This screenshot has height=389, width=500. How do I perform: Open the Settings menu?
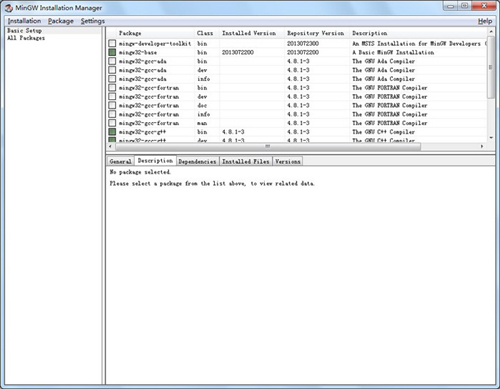tap(93, 21)
